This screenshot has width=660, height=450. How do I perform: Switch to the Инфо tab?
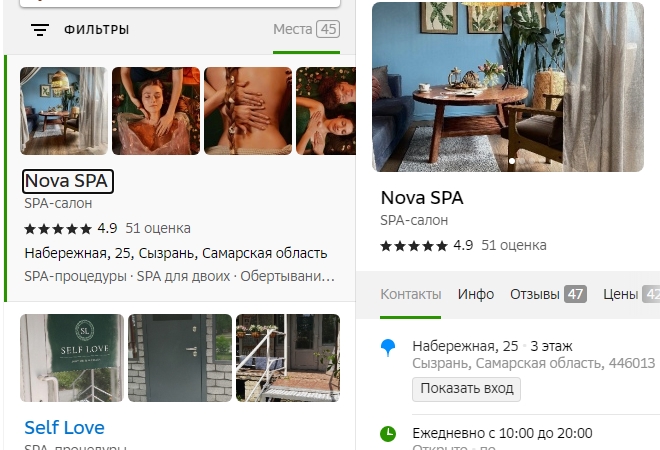[x=476, y=294]
